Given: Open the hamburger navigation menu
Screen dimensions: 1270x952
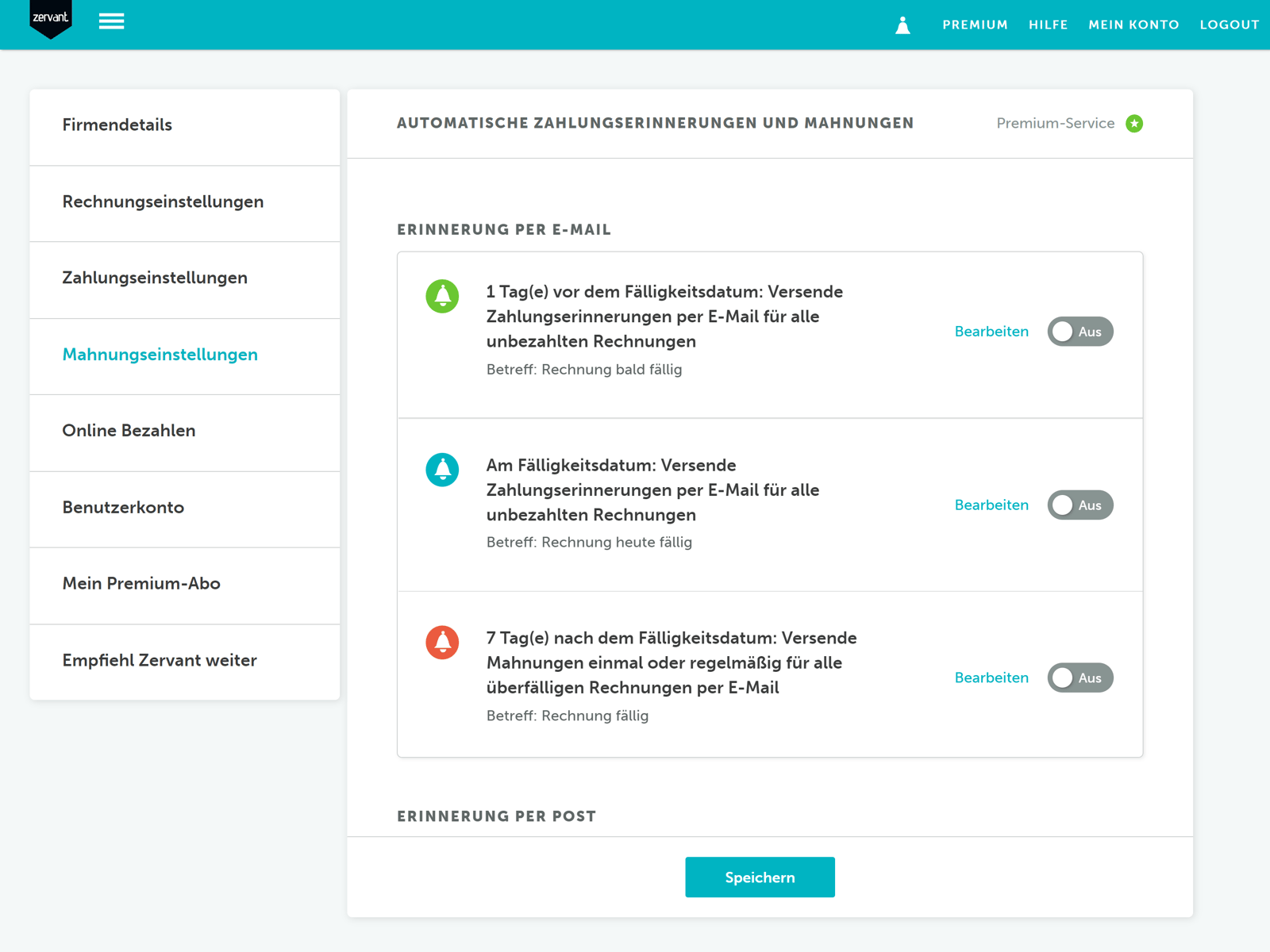Looking at the screenshot, I should [111, 21].
